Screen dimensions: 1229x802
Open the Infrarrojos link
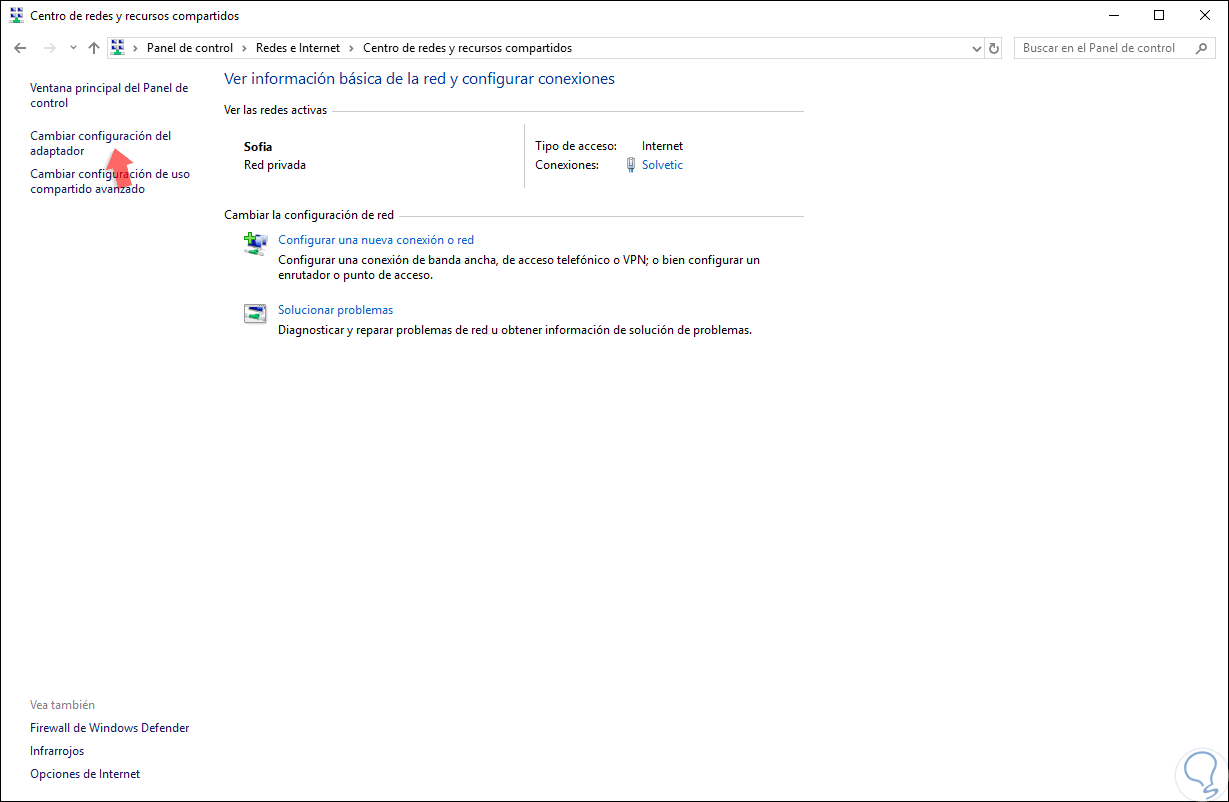click(x=57, y=751)
